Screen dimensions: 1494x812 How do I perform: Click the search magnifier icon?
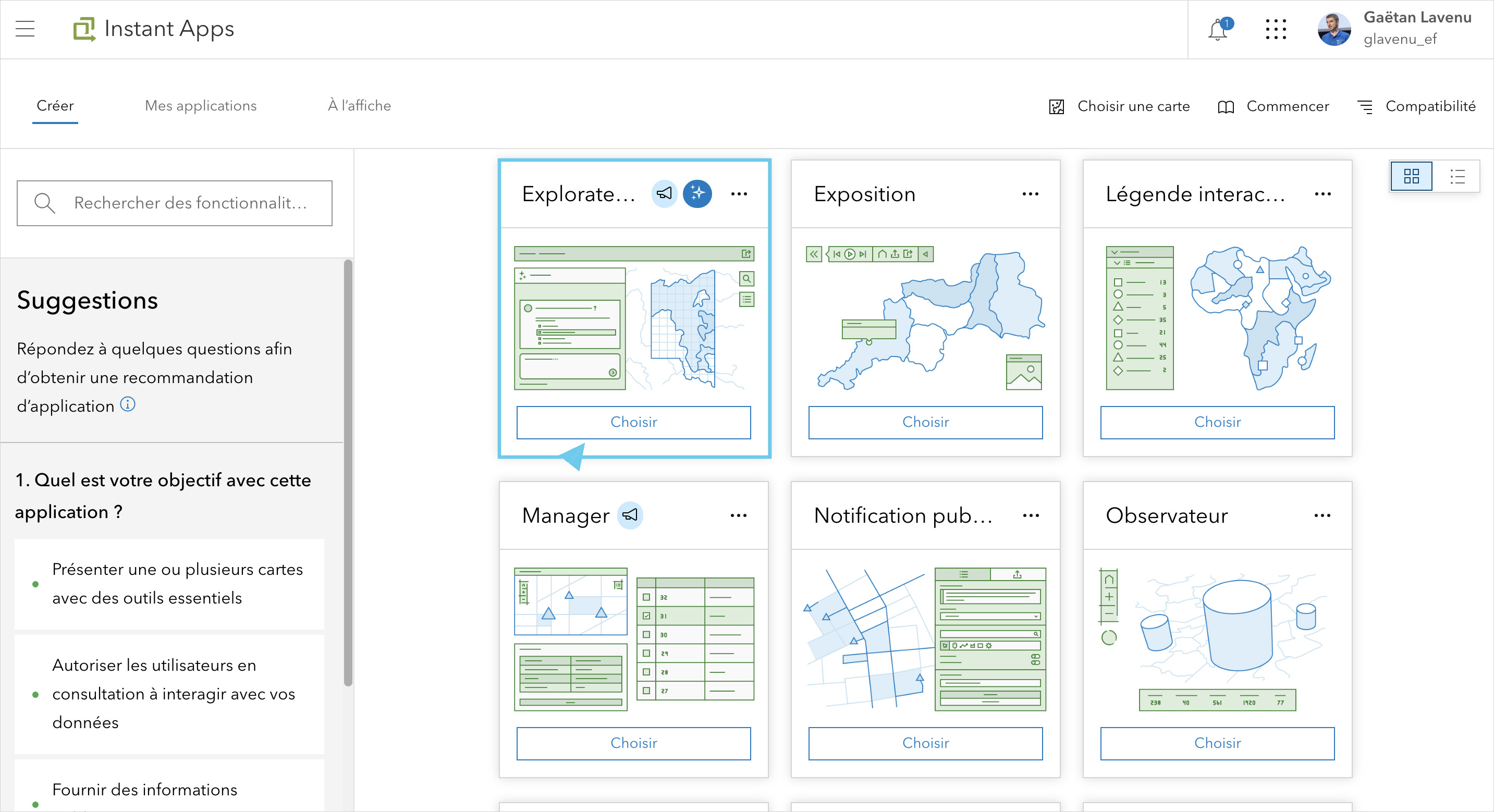tap(45, 203)
